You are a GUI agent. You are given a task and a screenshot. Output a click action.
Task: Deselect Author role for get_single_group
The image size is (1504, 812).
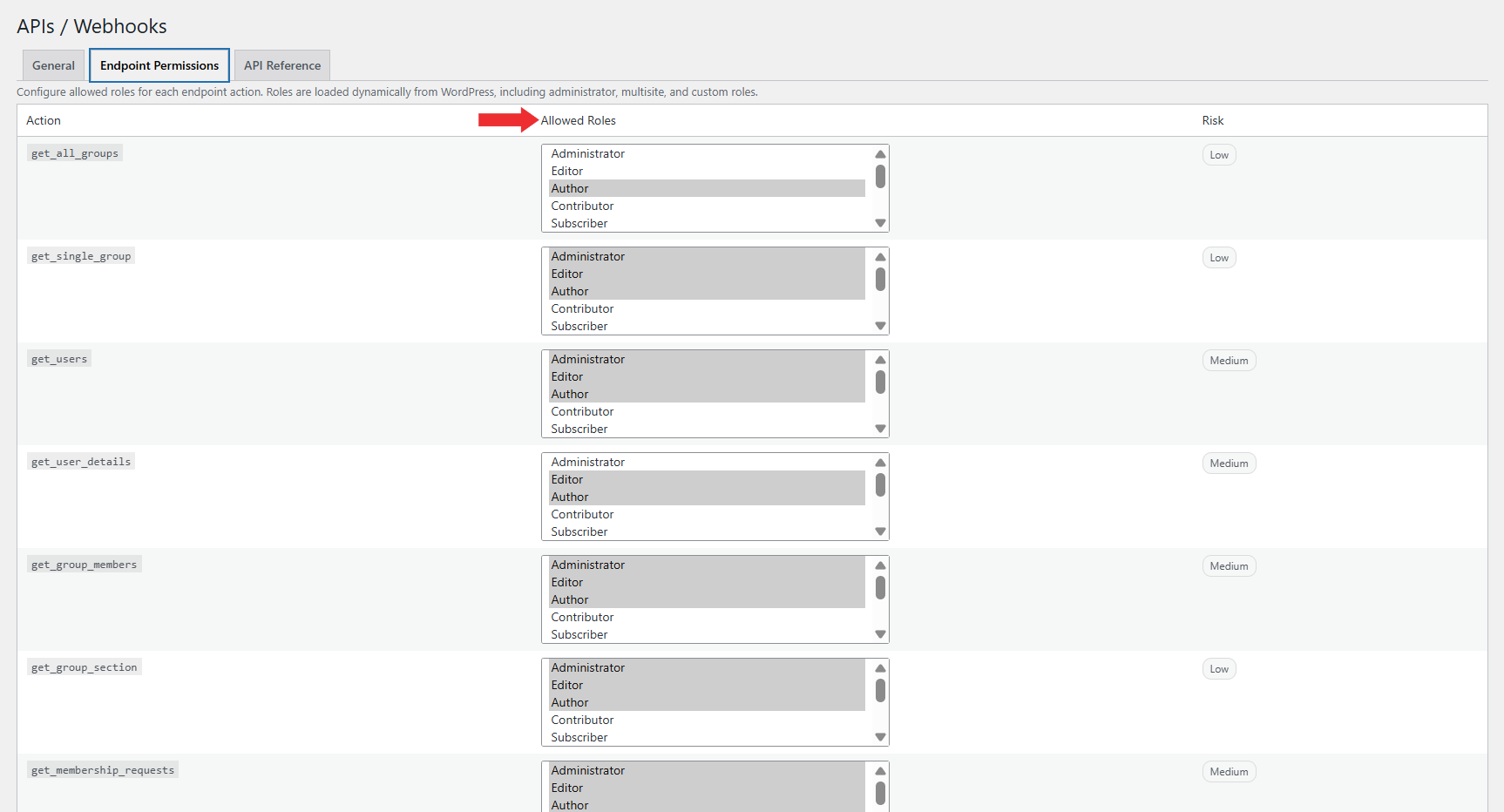point(570,292)
